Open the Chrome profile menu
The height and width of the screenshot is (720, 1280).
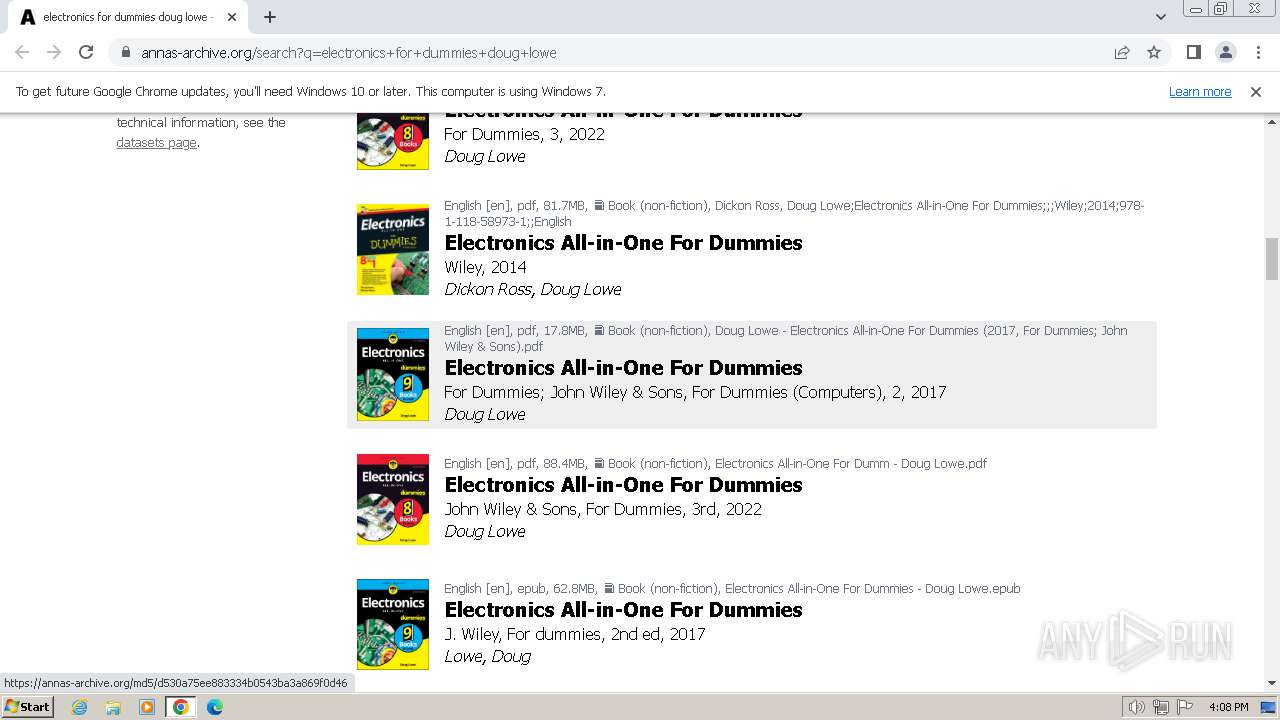click(x=1225, y=52)
